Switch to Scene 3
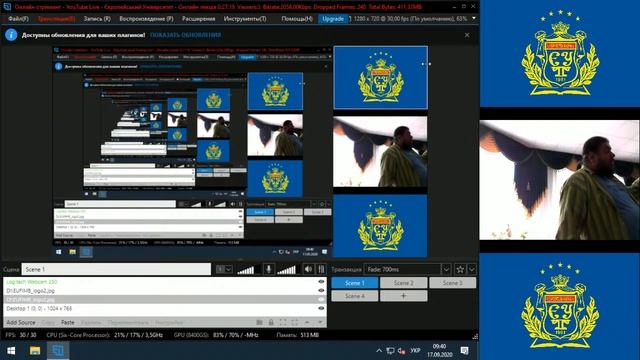This screenshot has width=640, height=360. [x=453, y=283]
